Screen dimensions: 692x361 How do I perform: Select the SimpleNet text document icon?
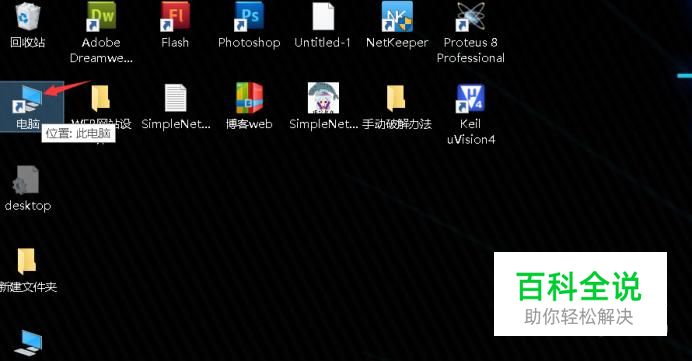pyautogui.click(x=176, y=98)
